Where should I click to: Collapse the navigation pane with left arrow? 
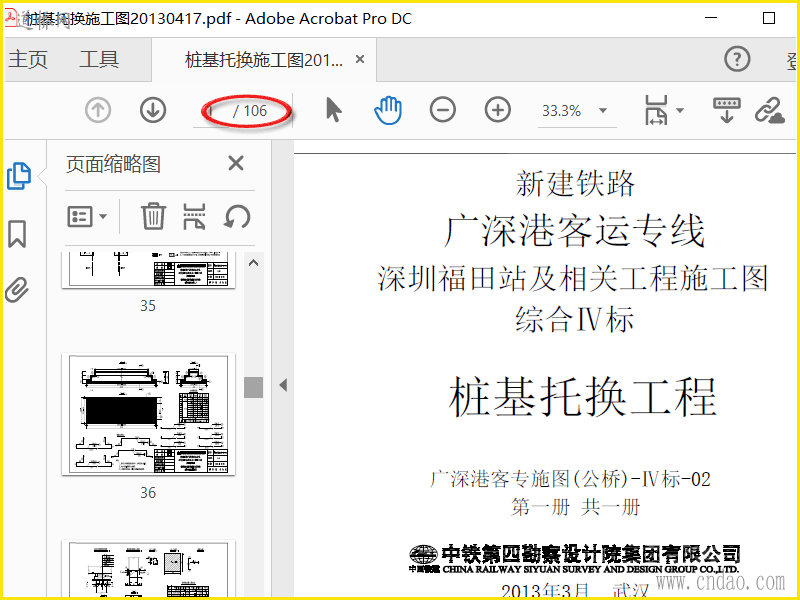(x=283, y=385)
